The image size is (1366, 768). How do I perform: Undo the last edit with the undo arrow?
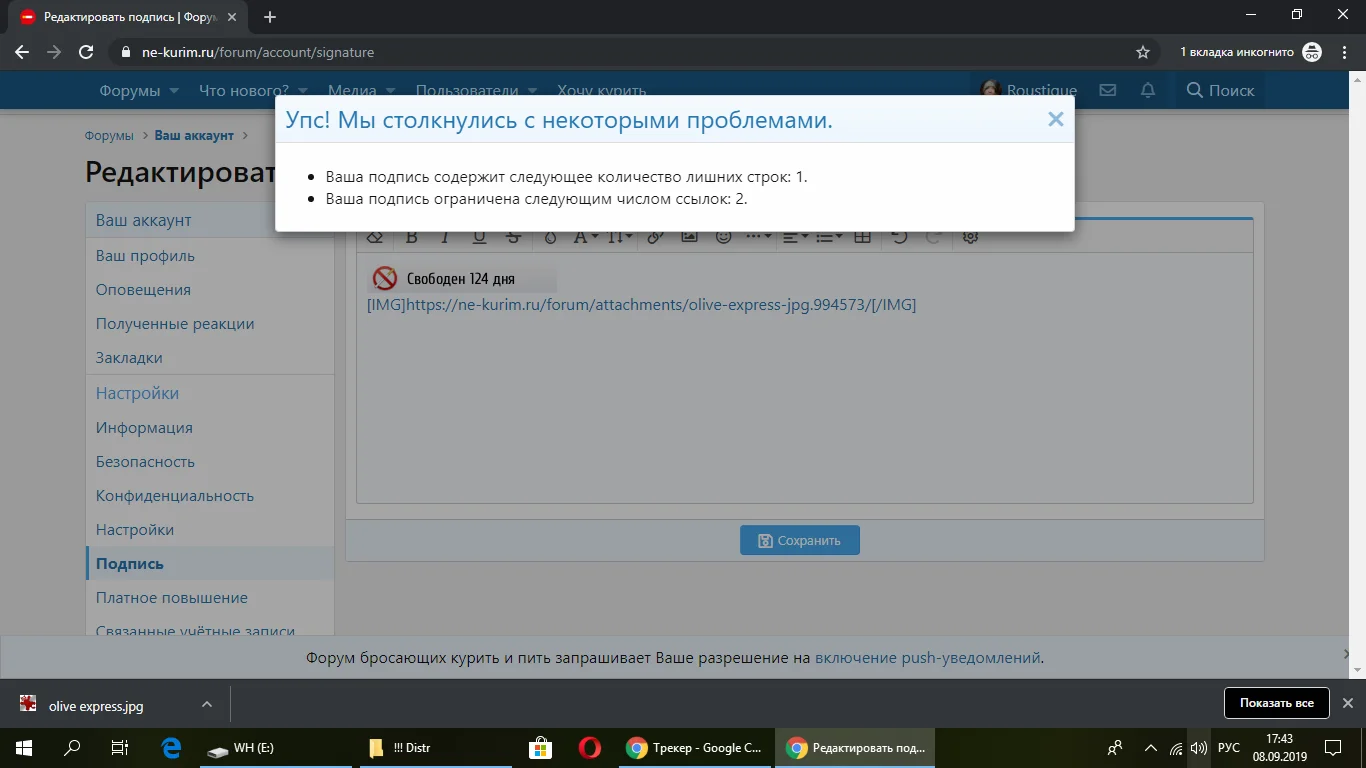(x=898, y=237)
